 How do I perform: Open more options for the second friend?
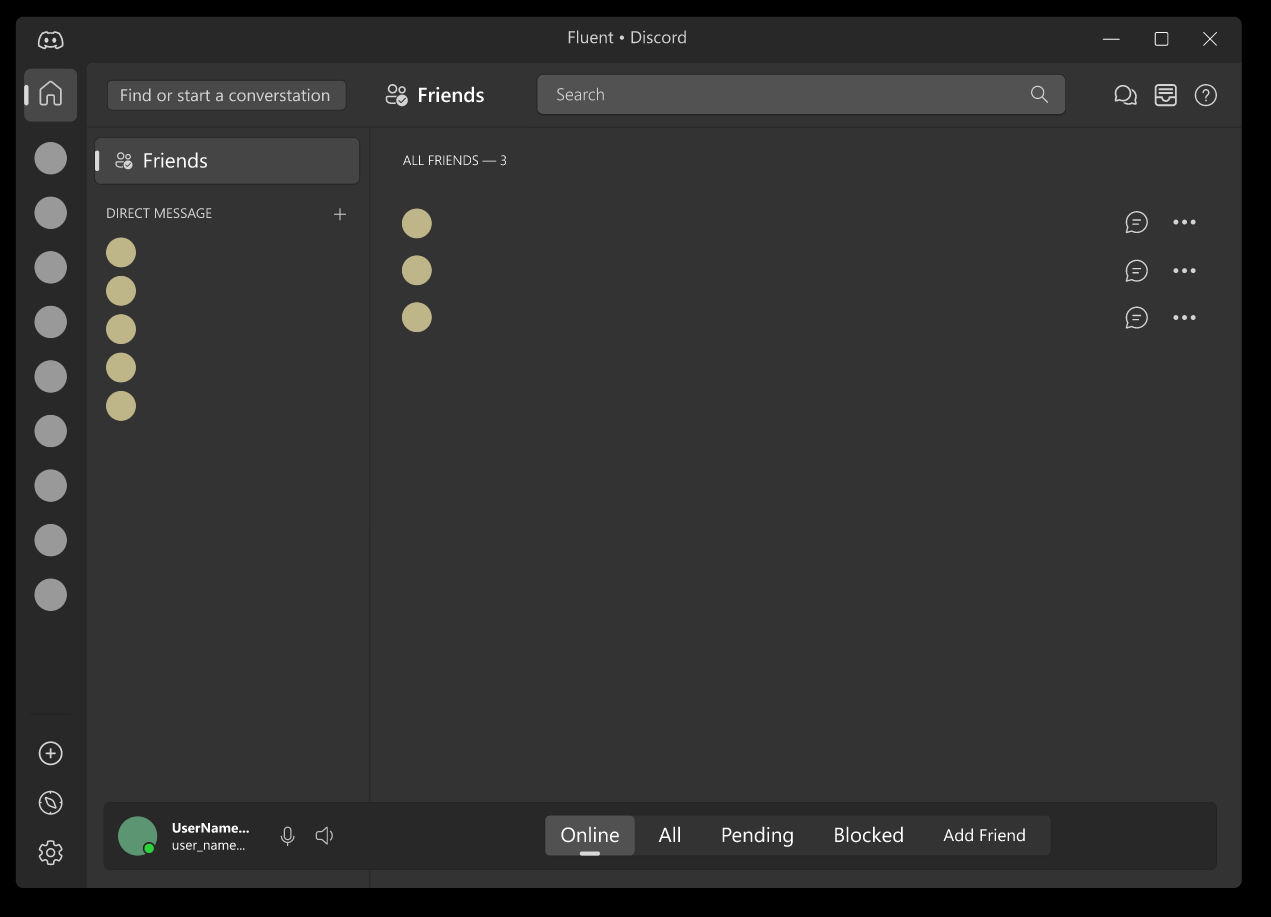1185,270
